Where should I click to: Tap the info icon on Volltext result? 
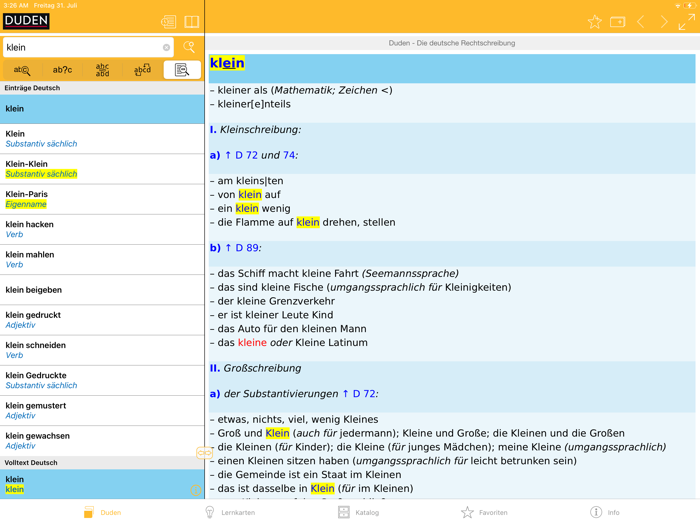(196, 490)
